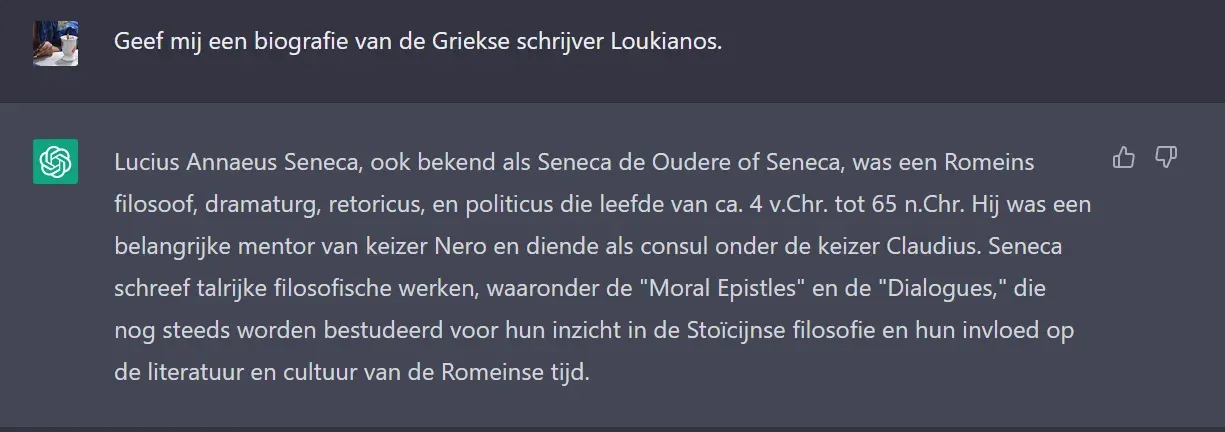Click the thumbs up icon on the response
Image resolution: width=1225 pixels, height=432 pixels.
[1124, 158]
